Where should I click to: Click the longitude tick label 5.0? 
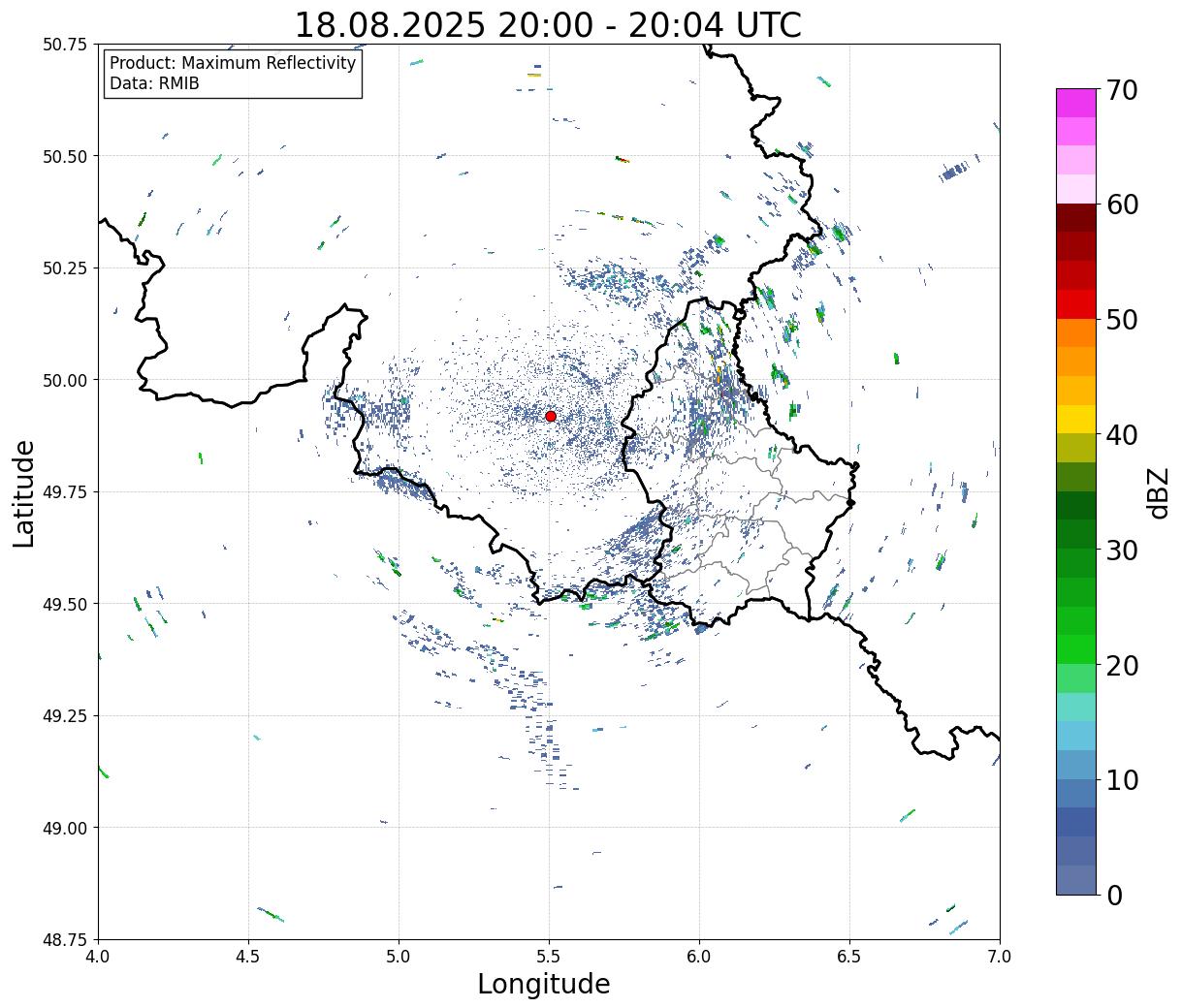coord(399,957)
